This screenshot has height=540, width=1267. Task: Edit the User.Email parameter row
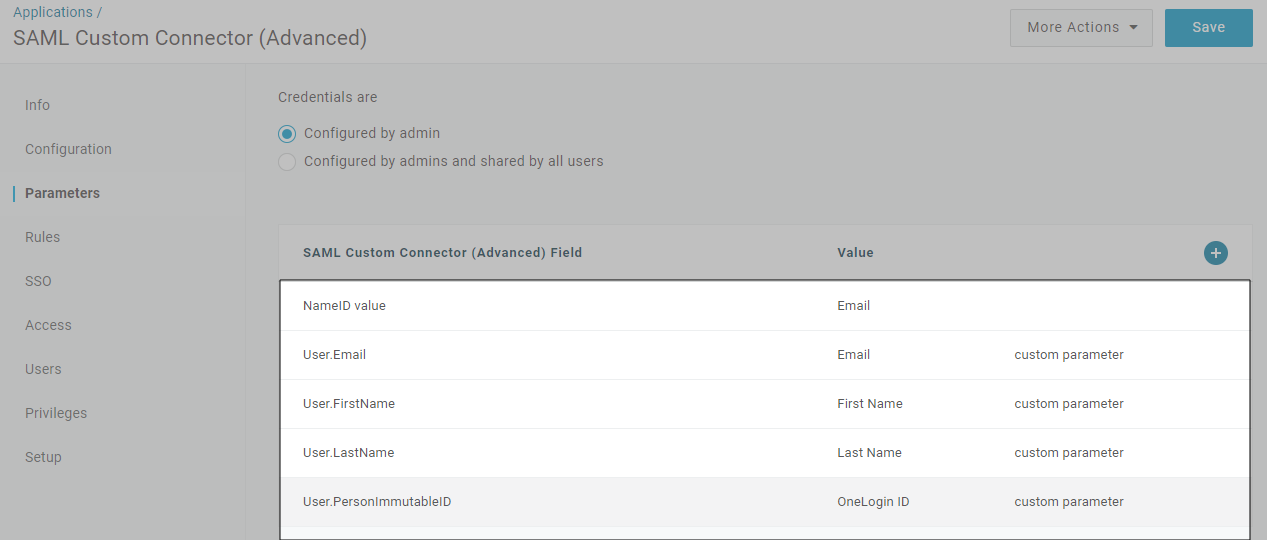coord(335,355)
